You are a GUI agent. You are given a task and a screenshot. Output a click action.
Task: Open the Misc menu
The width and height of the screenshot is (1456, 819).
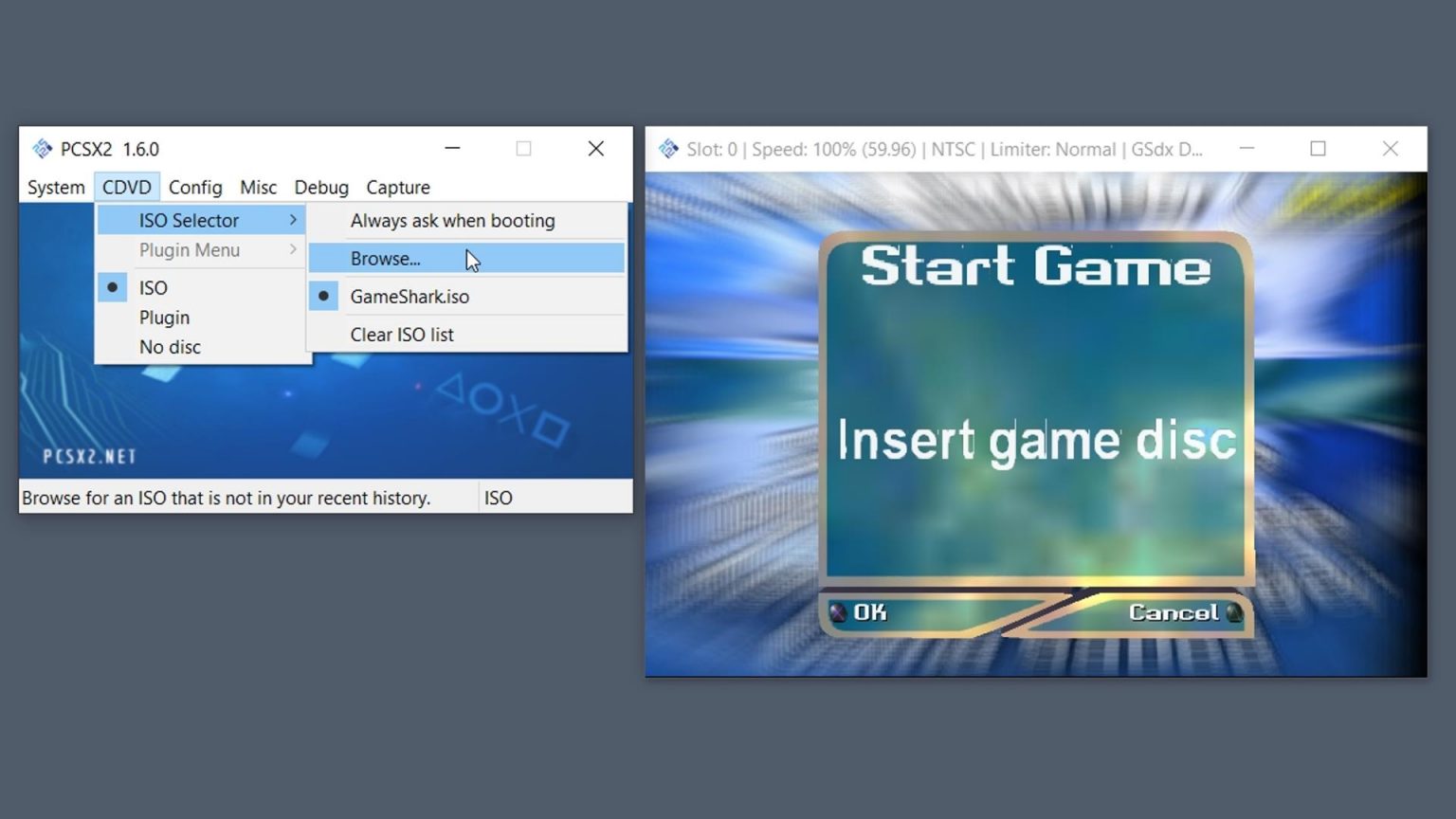[258, 187]
